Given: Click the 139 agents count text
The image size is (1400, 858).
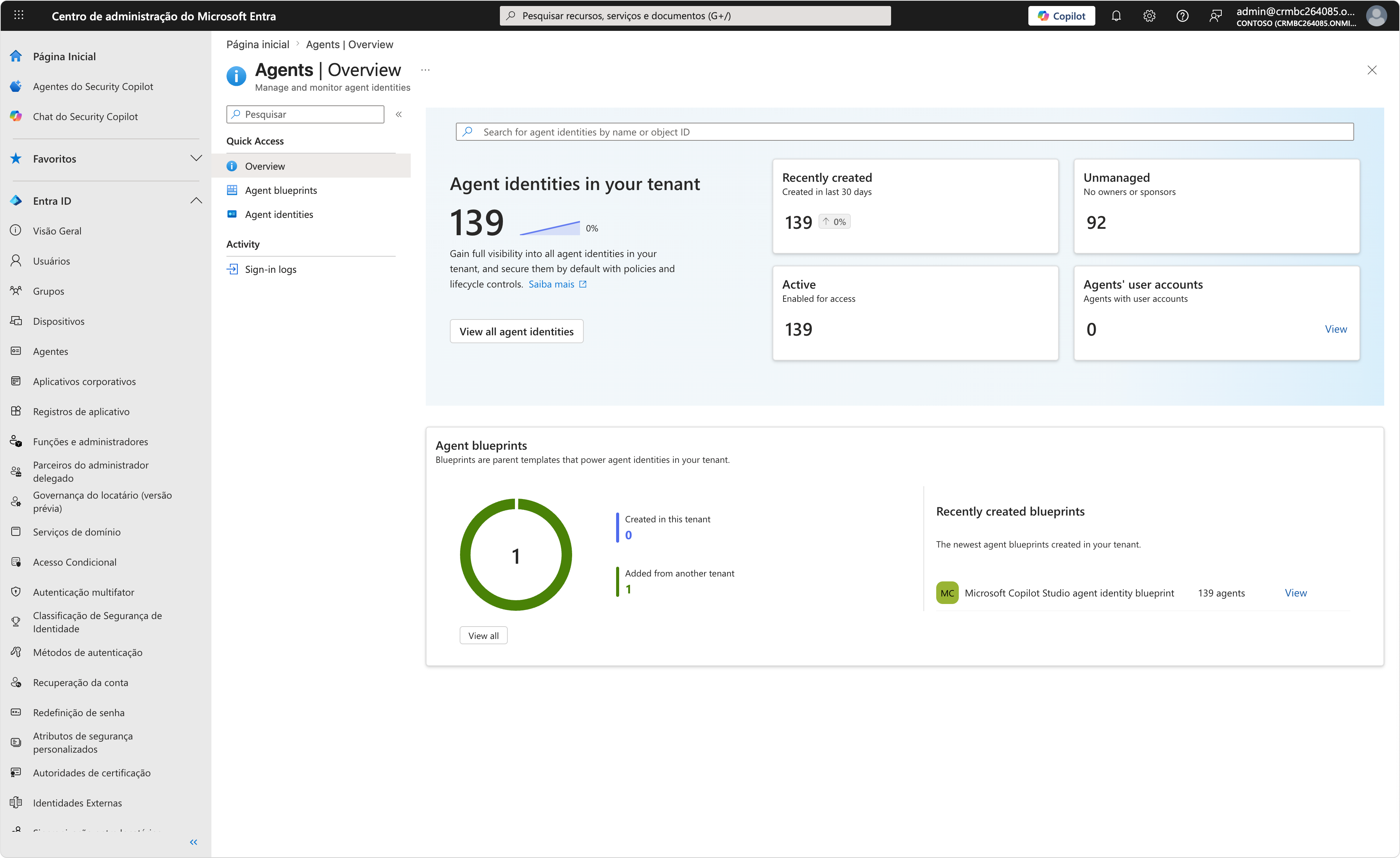Looking at the screenshot, I should [x=1221, y=593].
